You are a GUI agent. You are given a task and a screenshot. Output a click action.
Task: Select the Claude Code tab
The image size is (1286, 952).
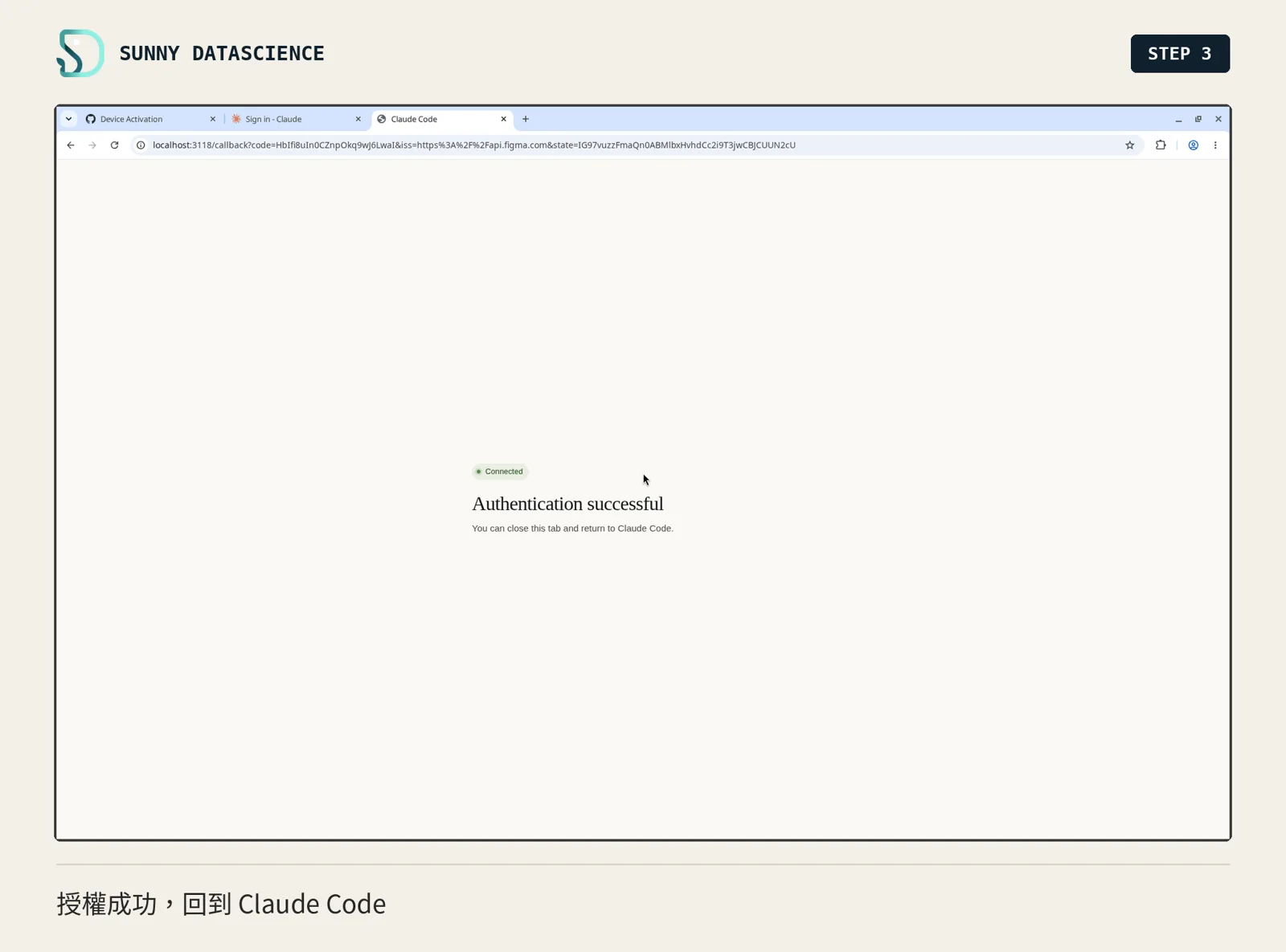pos(442,119)
